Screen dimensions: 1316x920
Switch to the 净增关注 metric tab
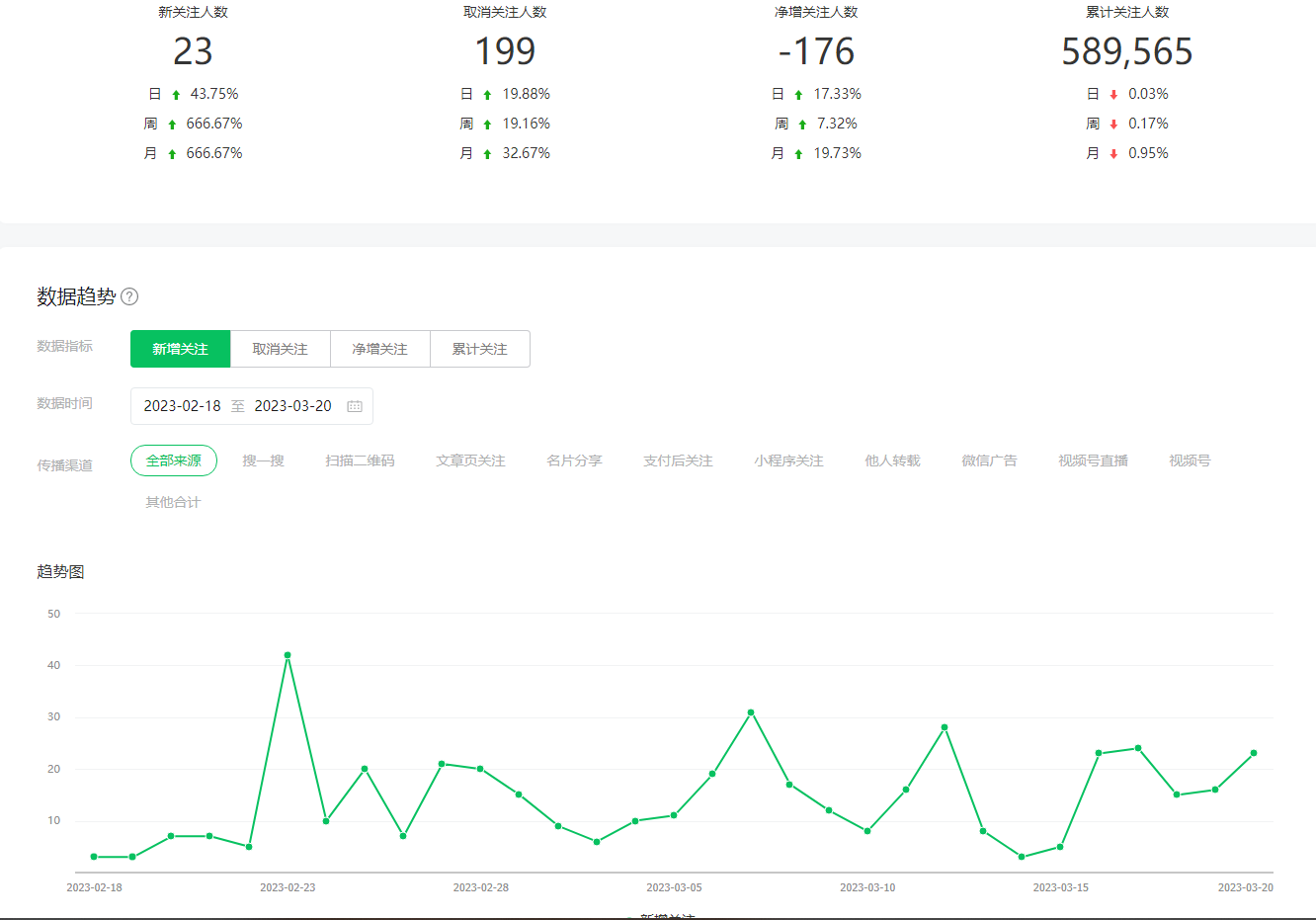click(379, 349)
